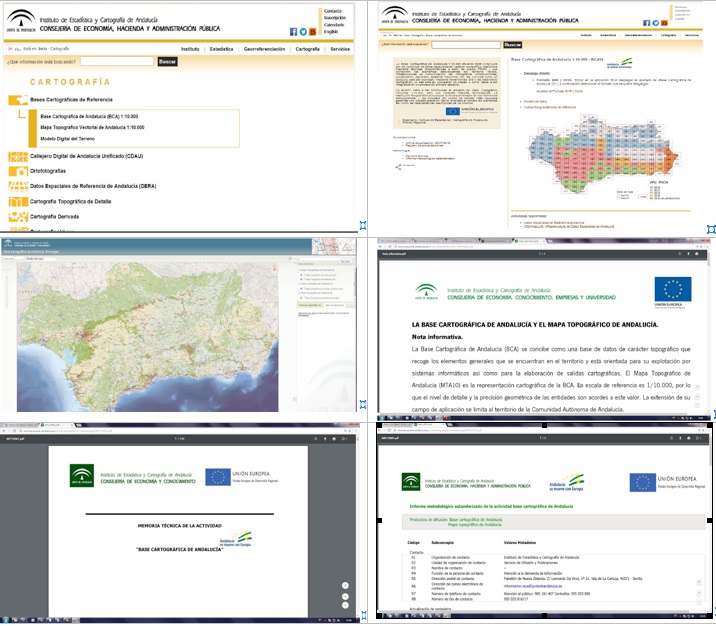The width and height of the screenshot is (716, 626).
Task: Click Vuelos fotogramétricos de referencia link
Action: pos(550,107)
